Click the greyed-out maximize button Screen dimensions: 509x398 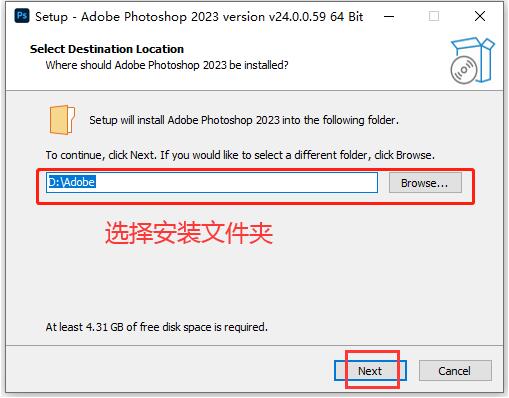(434, 16)
